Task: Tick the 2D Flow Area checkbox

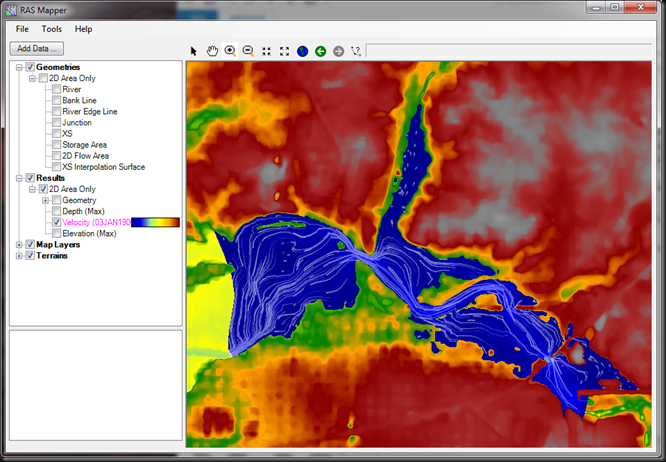Action: 56,156
